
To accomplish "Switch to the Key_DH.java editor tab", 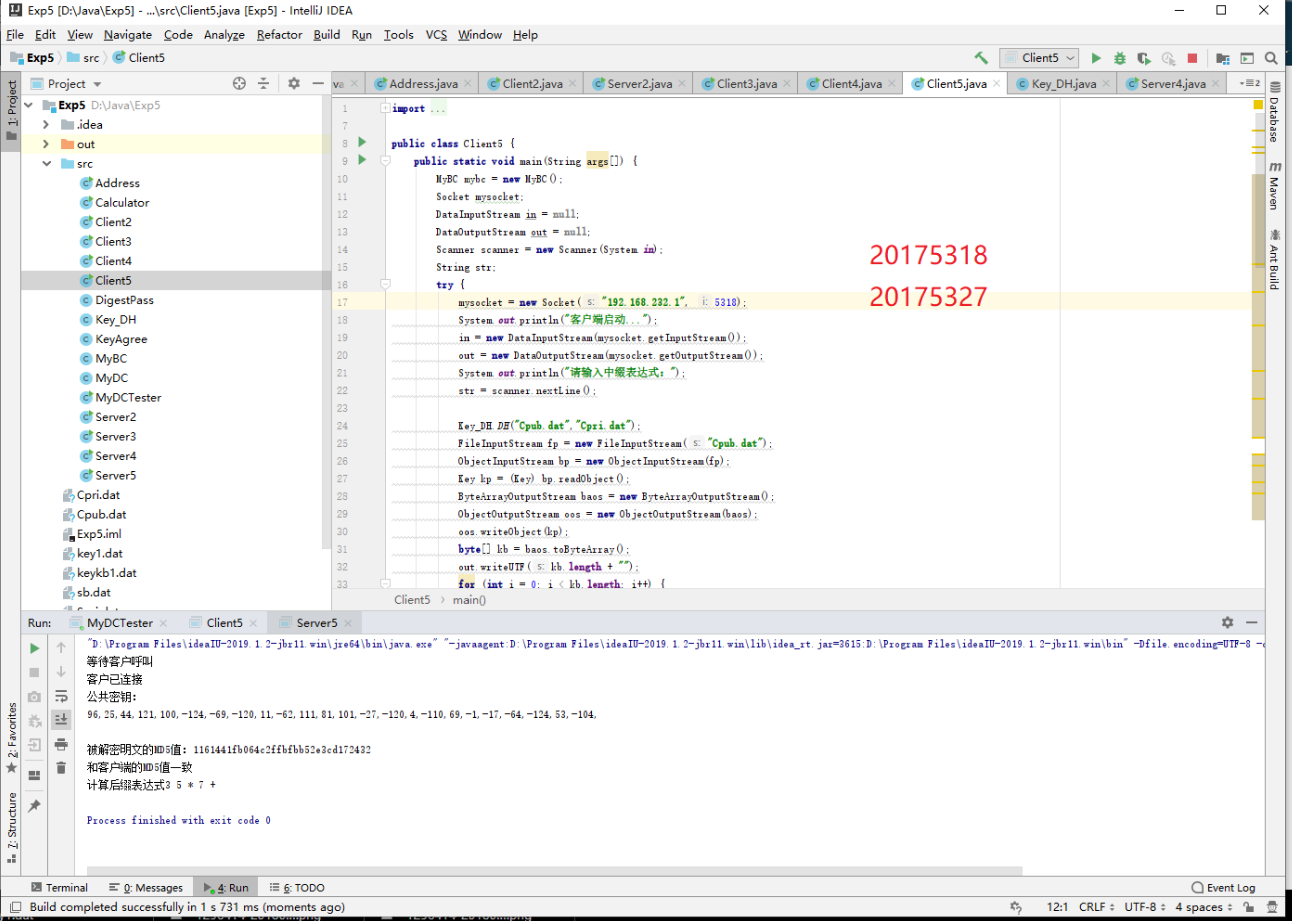I will pos(1063,84).
